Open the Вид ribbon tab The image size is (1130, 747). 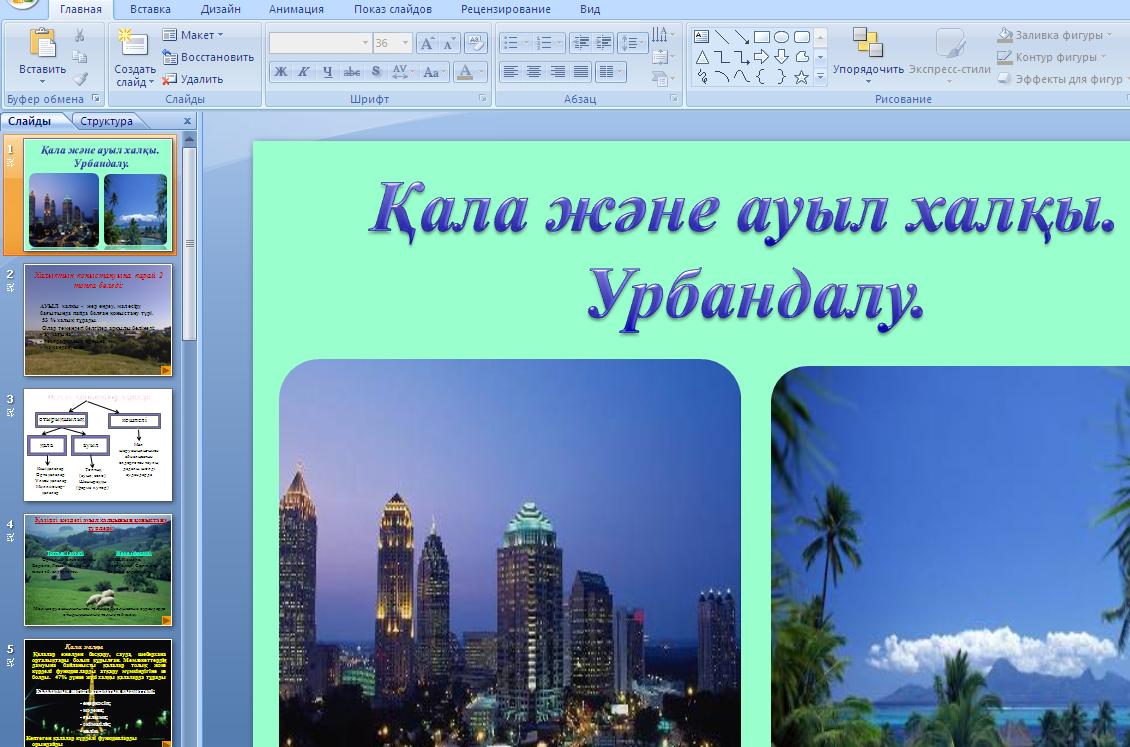click(590, 9)
